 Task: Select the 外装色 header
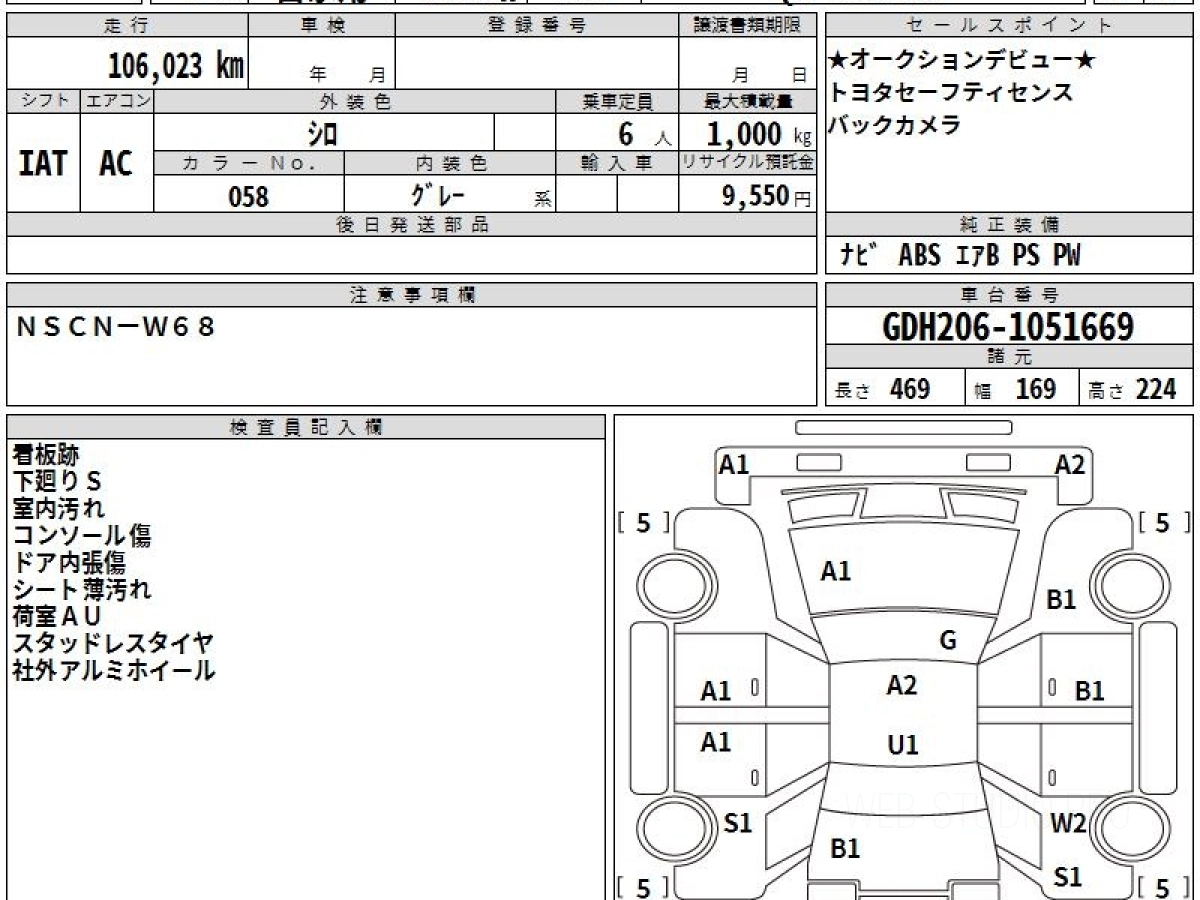[x=355, y=101]
